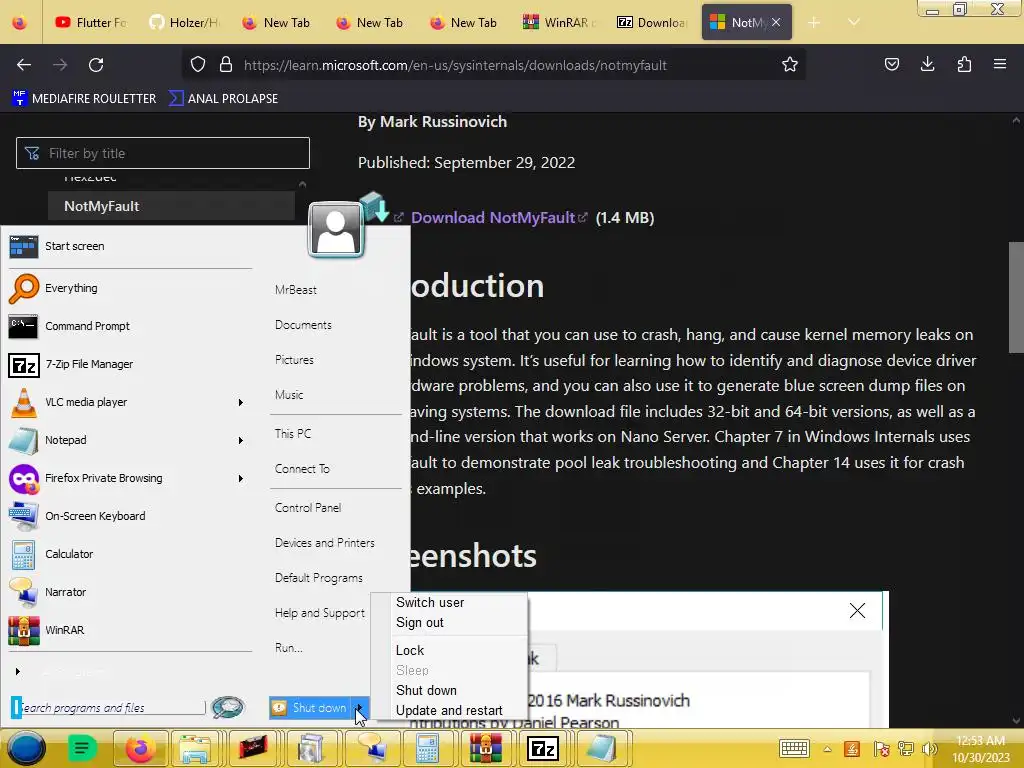Image resolution: width=1024 pixels, height=768 pixels.
Task: Click Download NotMyFault link
Action: pyautogui.click(x=493, y=217)
